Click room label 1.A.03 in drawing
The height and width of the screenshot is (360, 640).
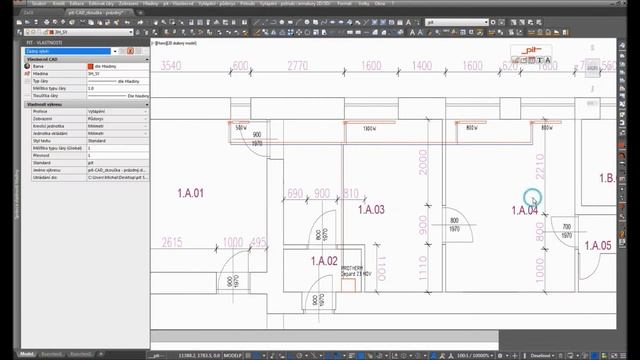[x=371, y=209]
